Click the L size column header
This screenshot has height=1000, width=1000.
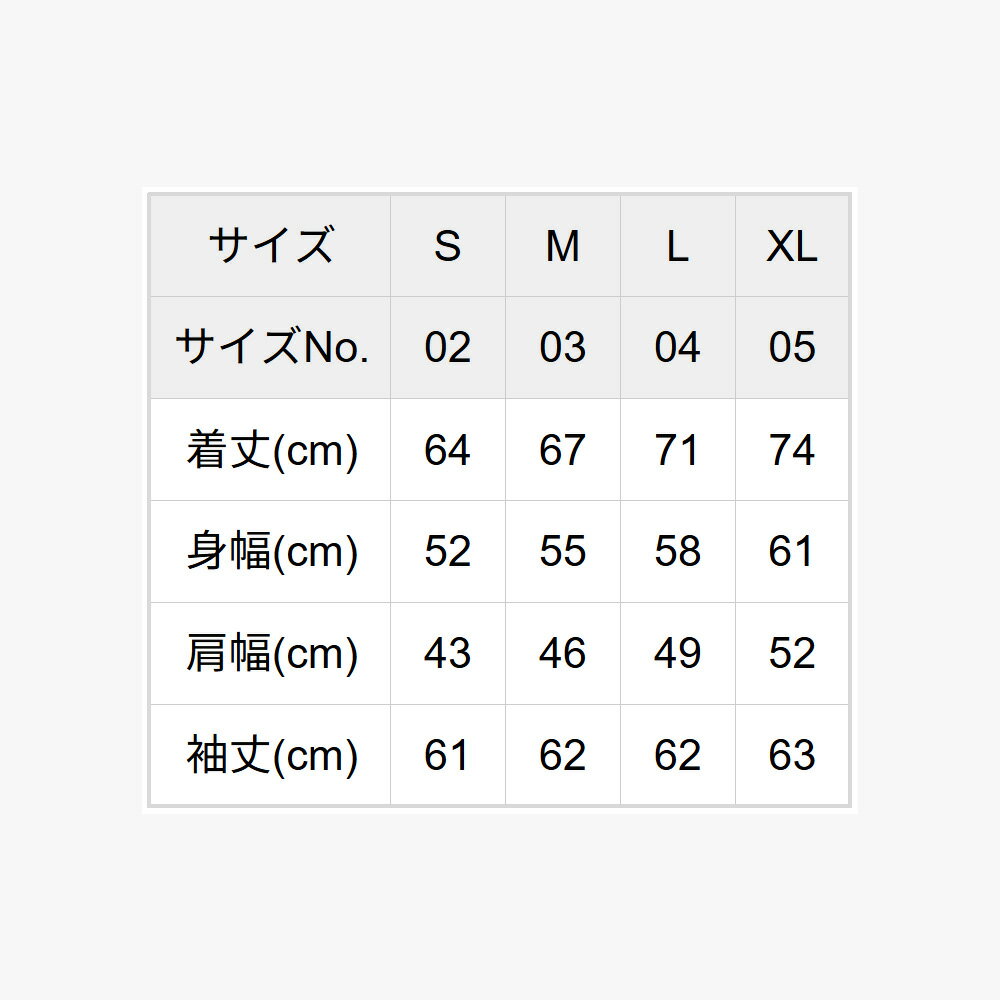(677, 246)
